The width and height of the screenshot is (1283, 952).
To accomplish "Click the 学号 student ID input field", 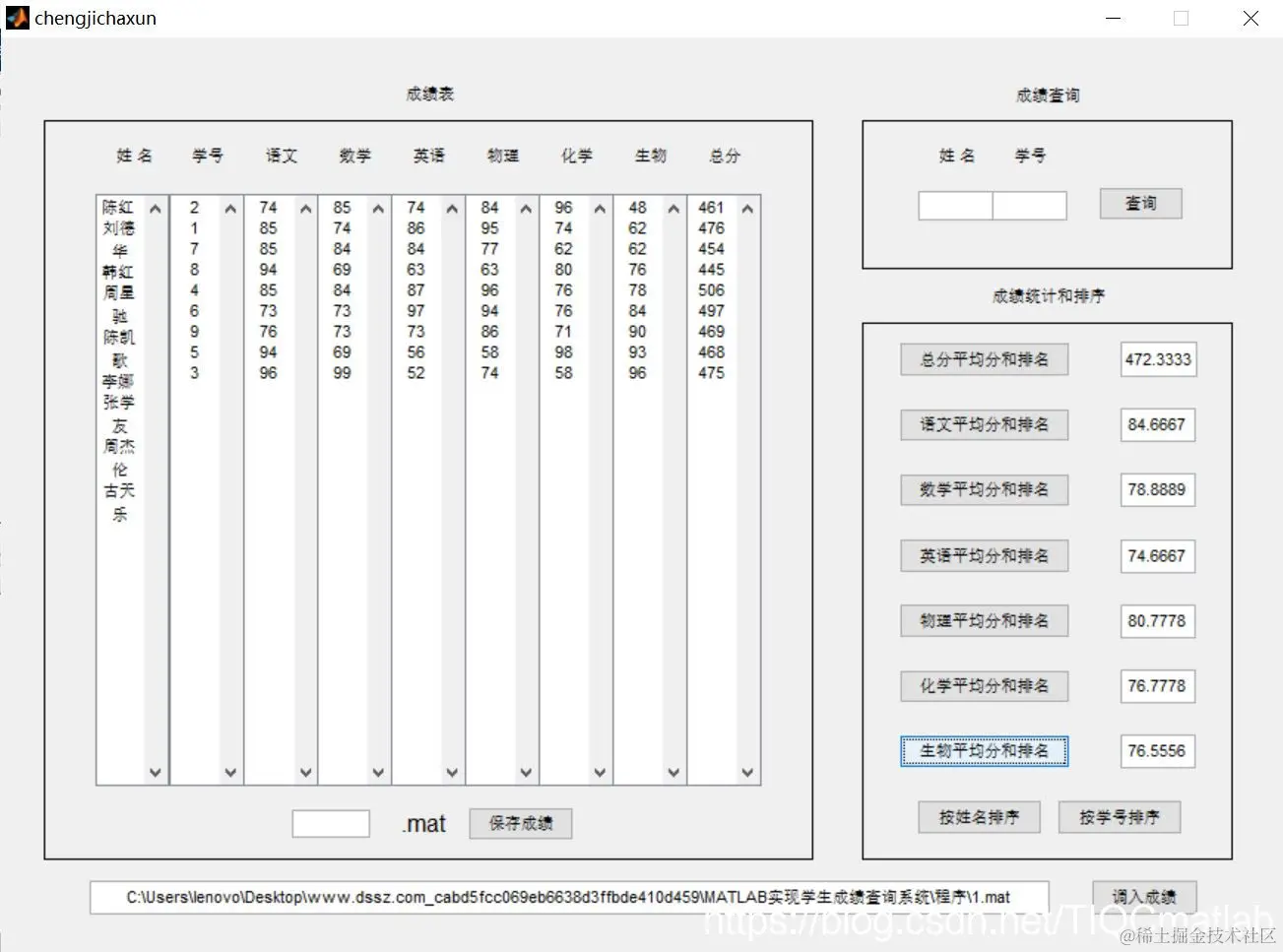I will (1029, 205).
